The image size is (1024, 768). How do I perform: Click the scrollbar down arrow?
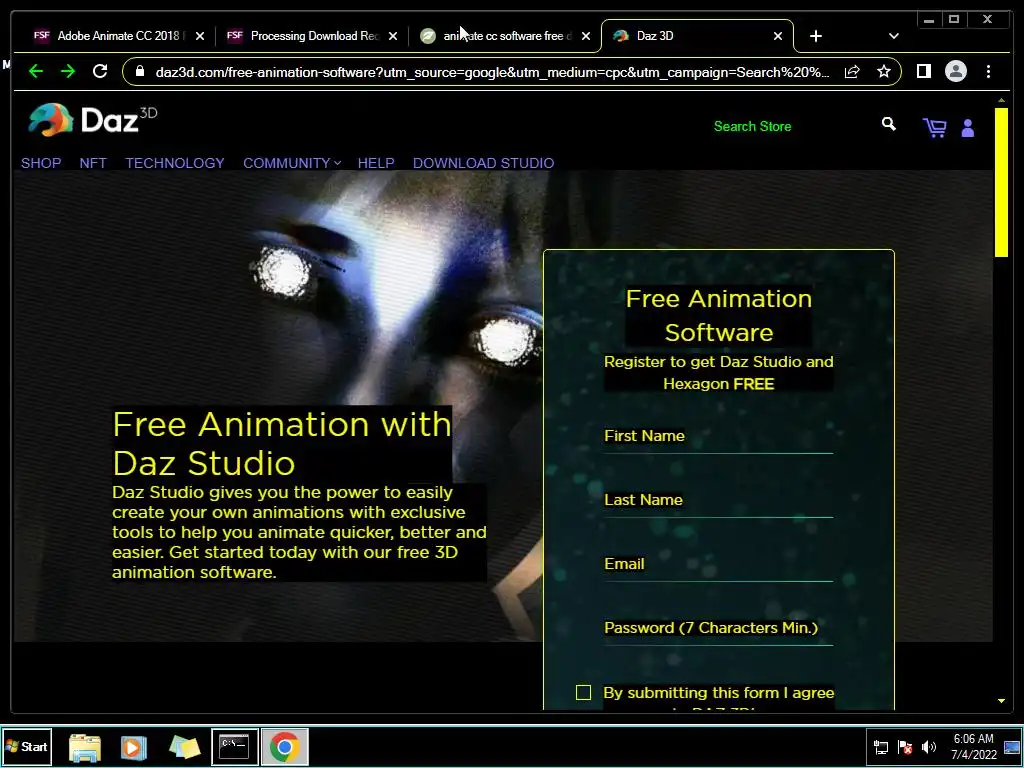[1001, 701]
